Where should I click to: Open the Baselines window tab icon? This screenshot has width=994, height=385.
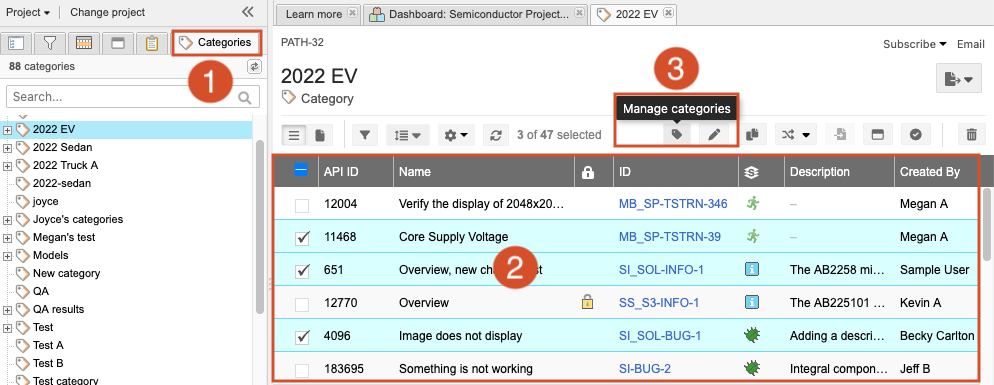[x=118, y=43]
